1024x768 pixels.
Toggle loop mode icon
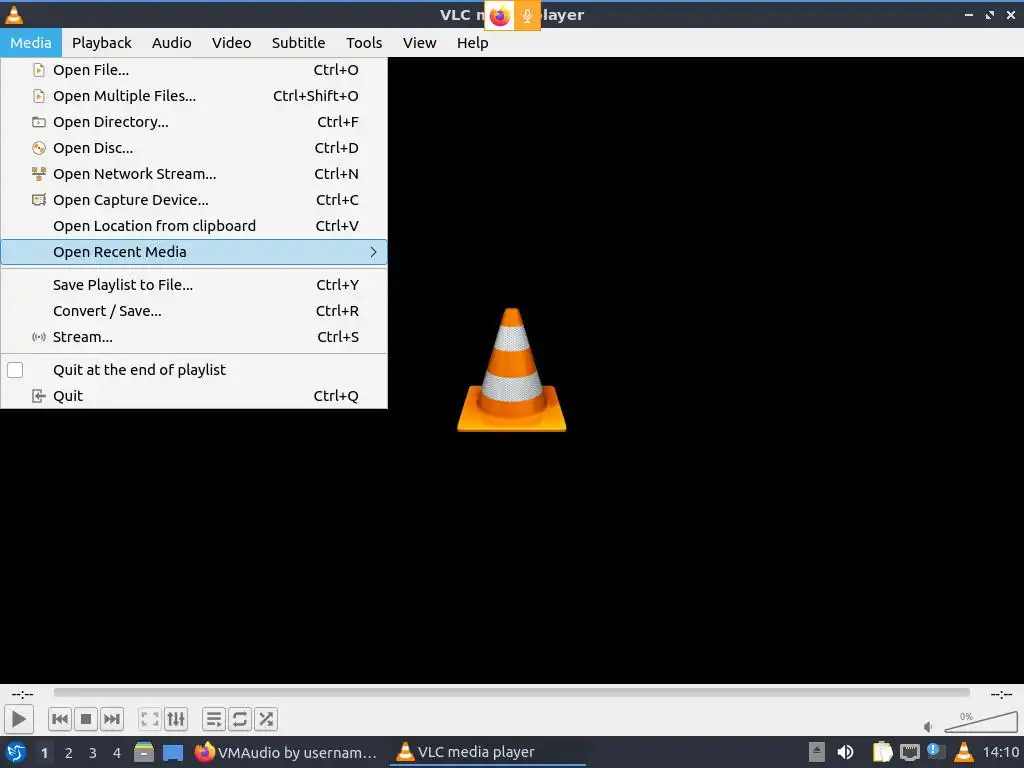pos(240,719)
